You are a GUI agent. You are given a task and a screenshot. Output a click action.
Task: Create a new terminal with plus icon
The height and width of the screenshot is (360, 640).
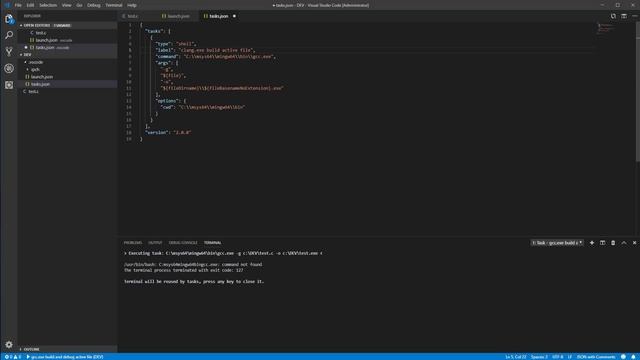click(592, 242)
